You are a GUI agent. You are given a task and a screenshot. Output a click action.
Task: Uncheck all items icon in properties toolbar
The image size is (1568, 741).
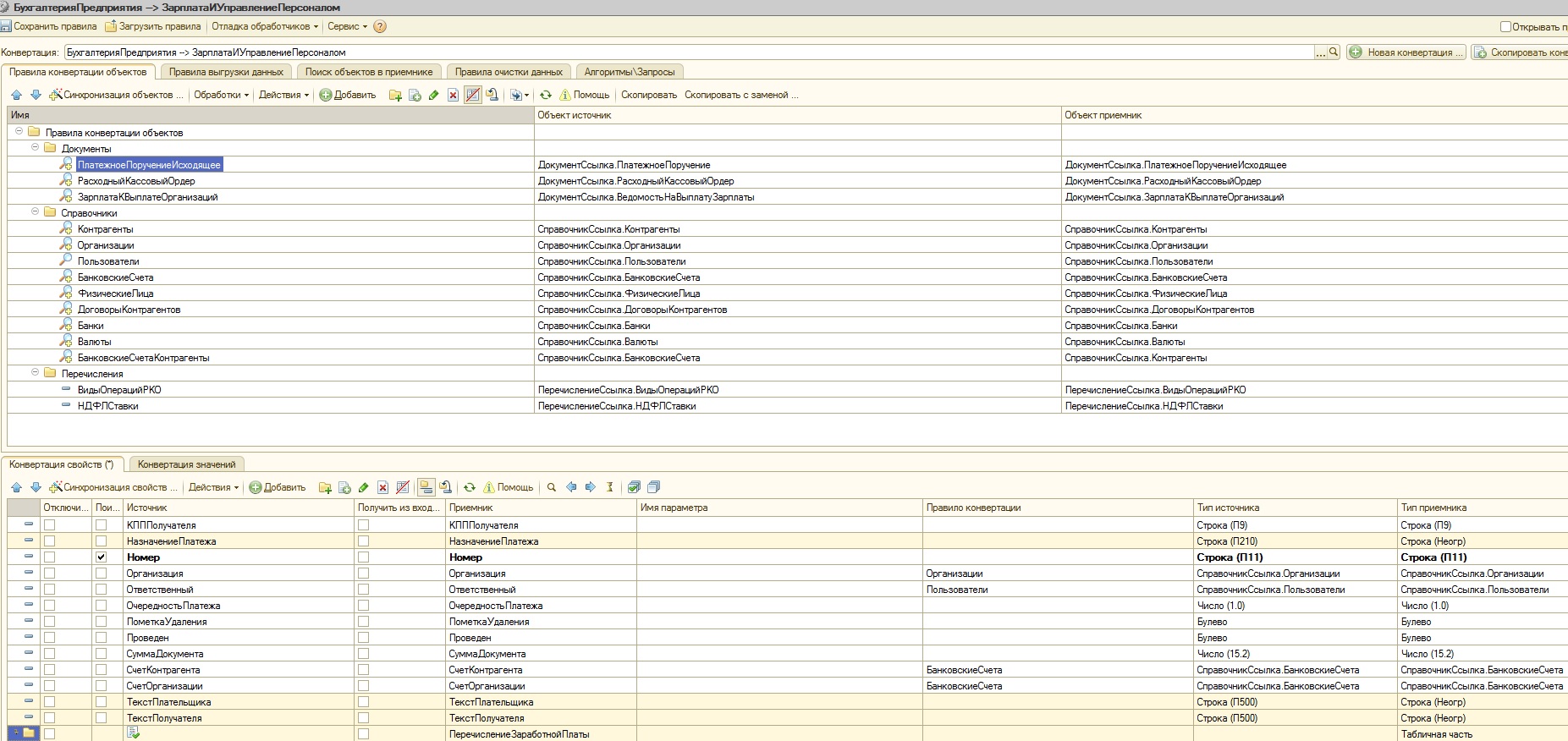[x=654, y=487]
